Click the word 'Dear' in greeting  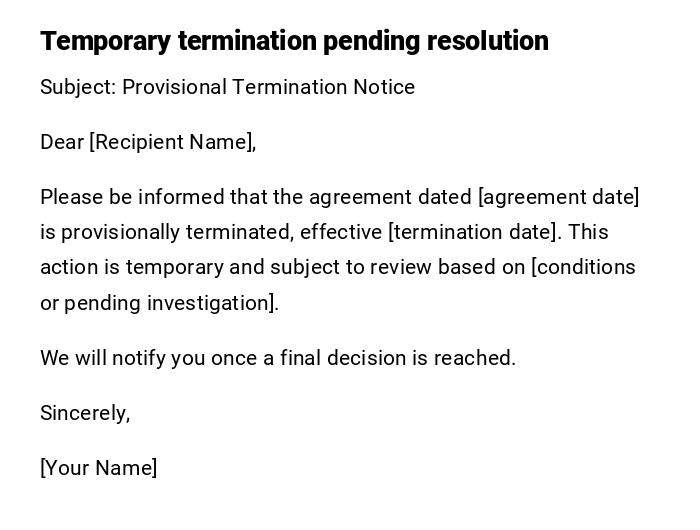(62, 142)
